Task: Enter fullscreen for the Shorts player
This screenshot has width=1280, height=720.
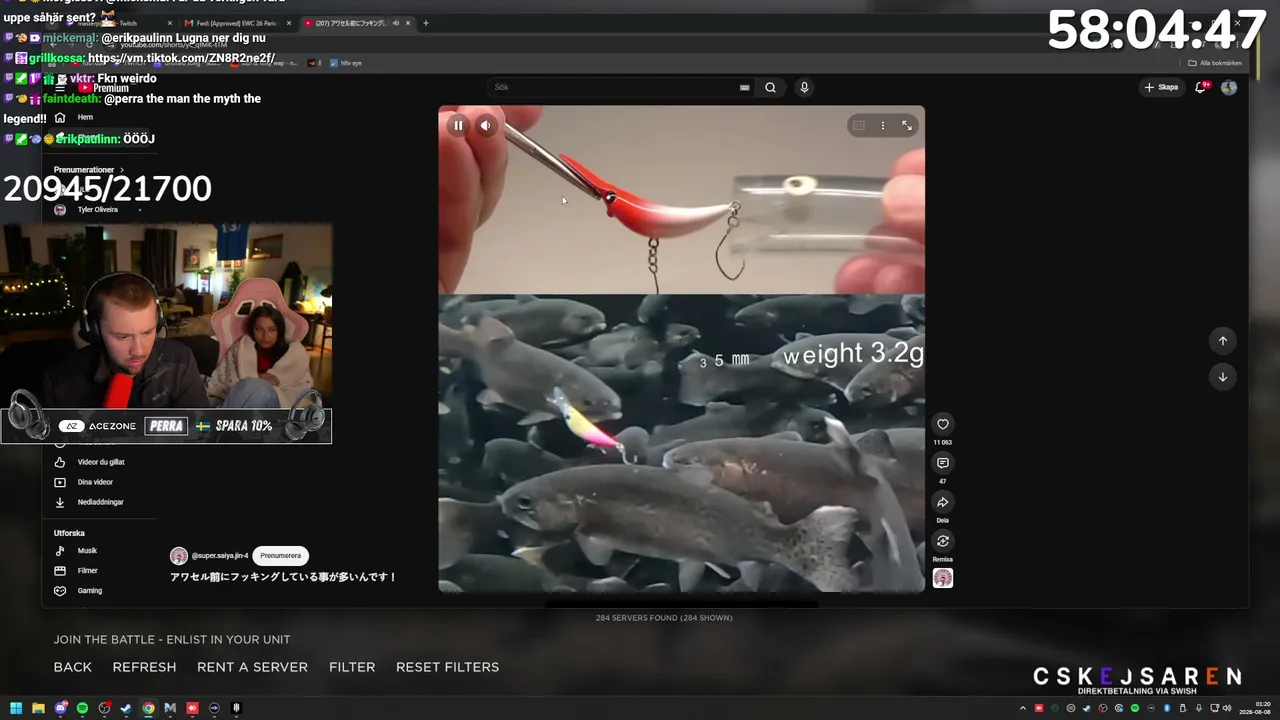Action: [x=907, y=126]
